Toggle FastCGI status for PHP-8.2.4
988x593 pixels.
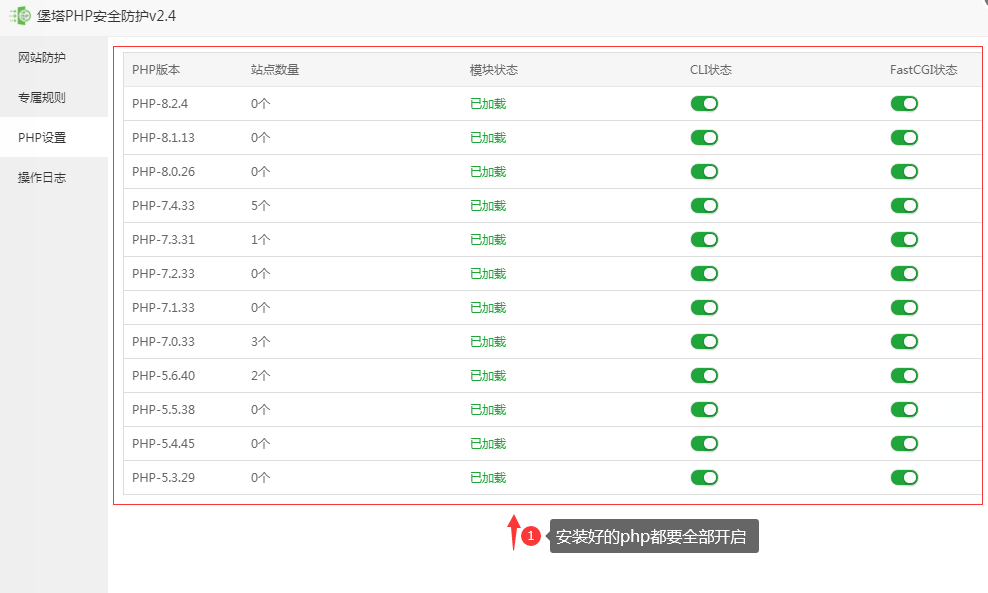pyautogui.click(x=904, y=103)
